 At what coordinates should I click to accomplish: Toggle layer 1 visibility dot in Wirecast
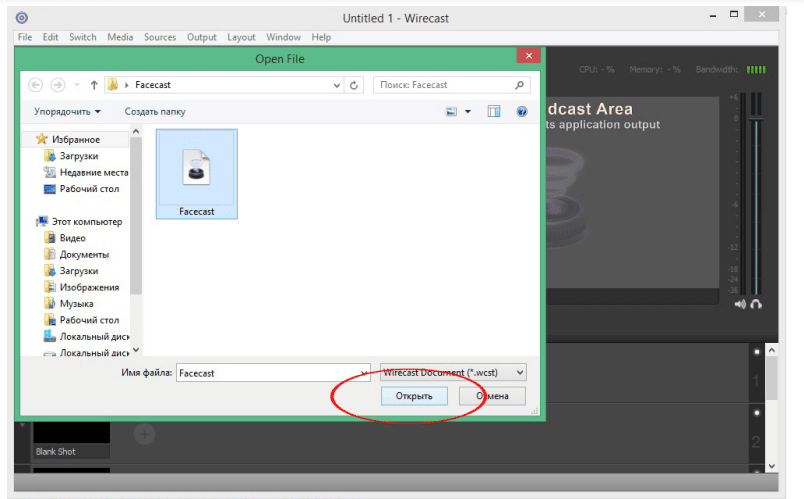(x=757, y=352)
